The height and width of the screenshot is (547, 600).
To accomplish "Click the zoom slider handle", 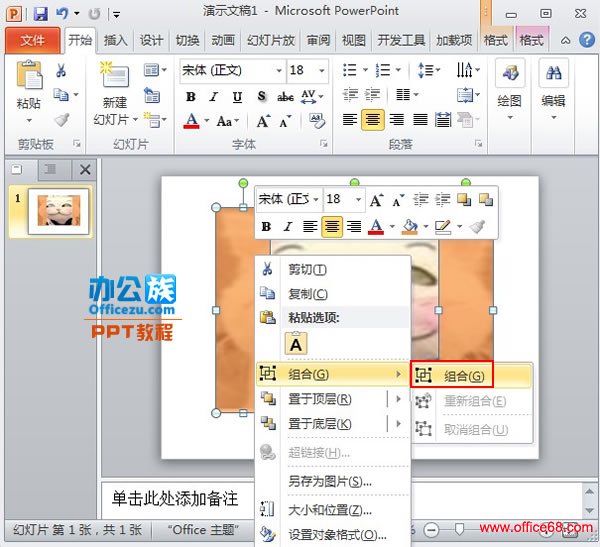I will (459, 530).
